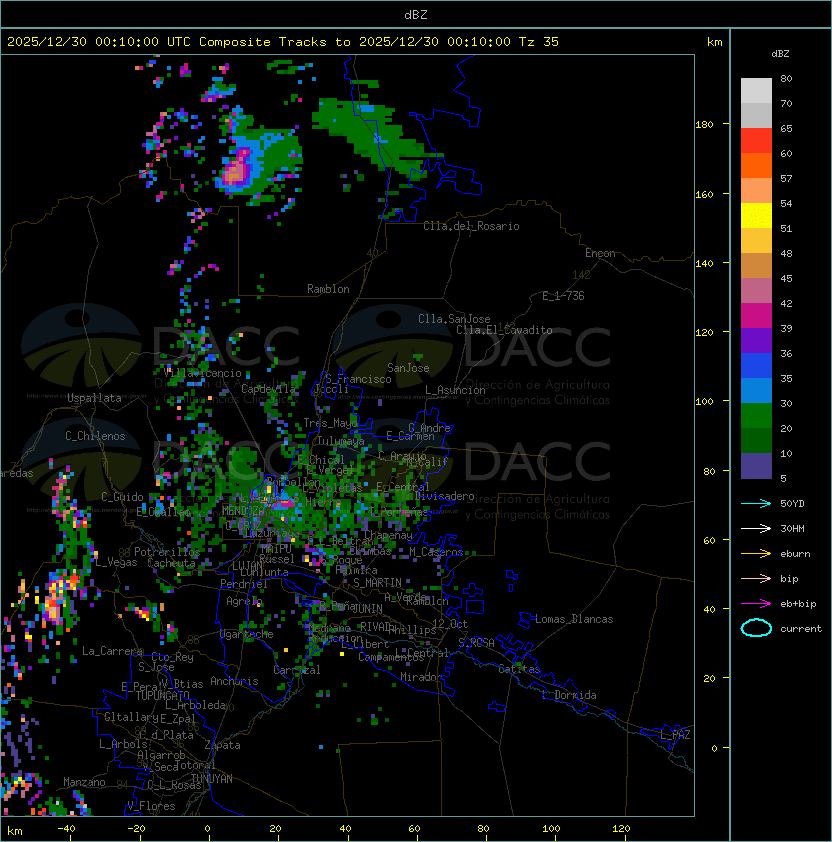Click the Lomas_Blancas place label
The width and height of the screenshot is (832, 842).
point(574,619)
